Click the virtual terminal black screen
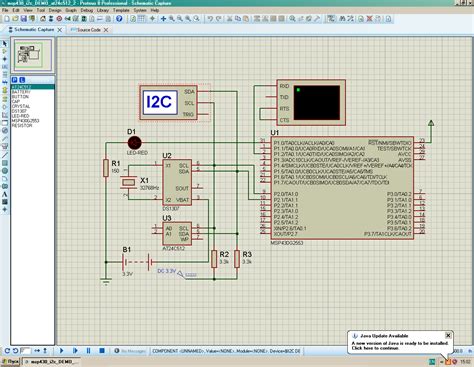The height and width of the screenshot is (367, 474). click(x=317, y=103)
